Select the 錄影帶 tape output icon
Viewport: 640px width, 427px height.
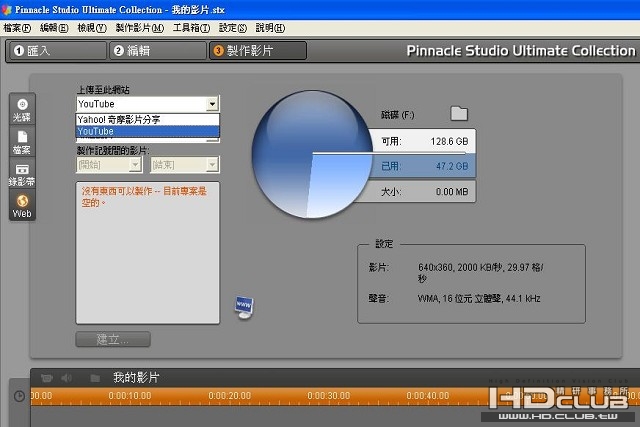(x=22, y=174)
